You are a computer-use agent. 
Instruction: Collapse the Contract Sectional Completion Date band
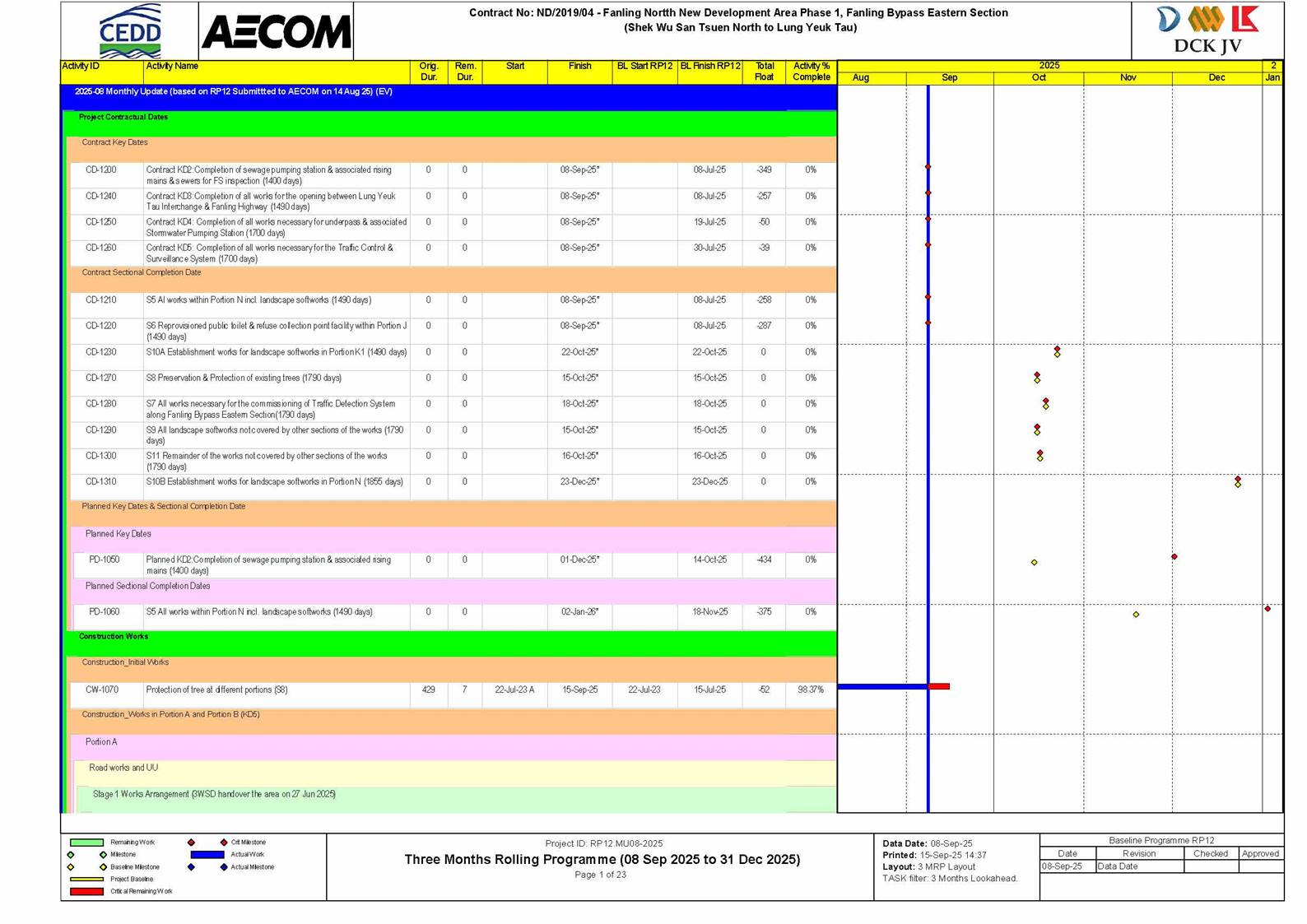point(142,272)
